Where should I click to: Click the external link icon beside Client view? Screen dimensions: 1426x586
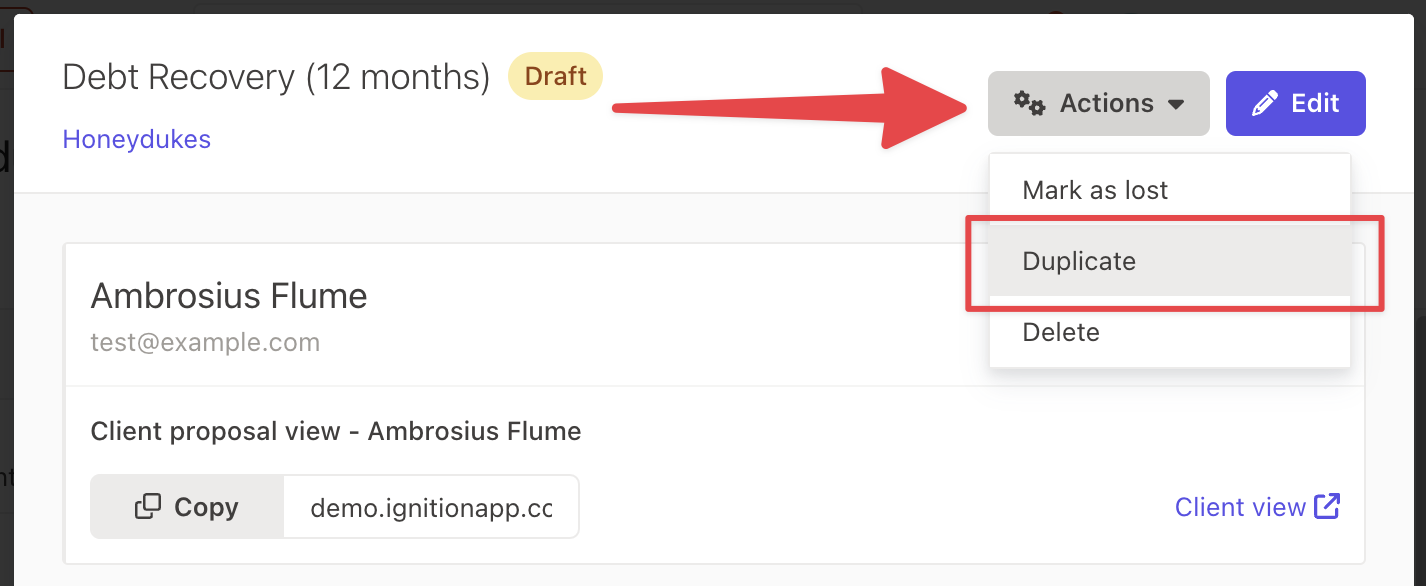pyautogui.click(x=1327, y=506)
